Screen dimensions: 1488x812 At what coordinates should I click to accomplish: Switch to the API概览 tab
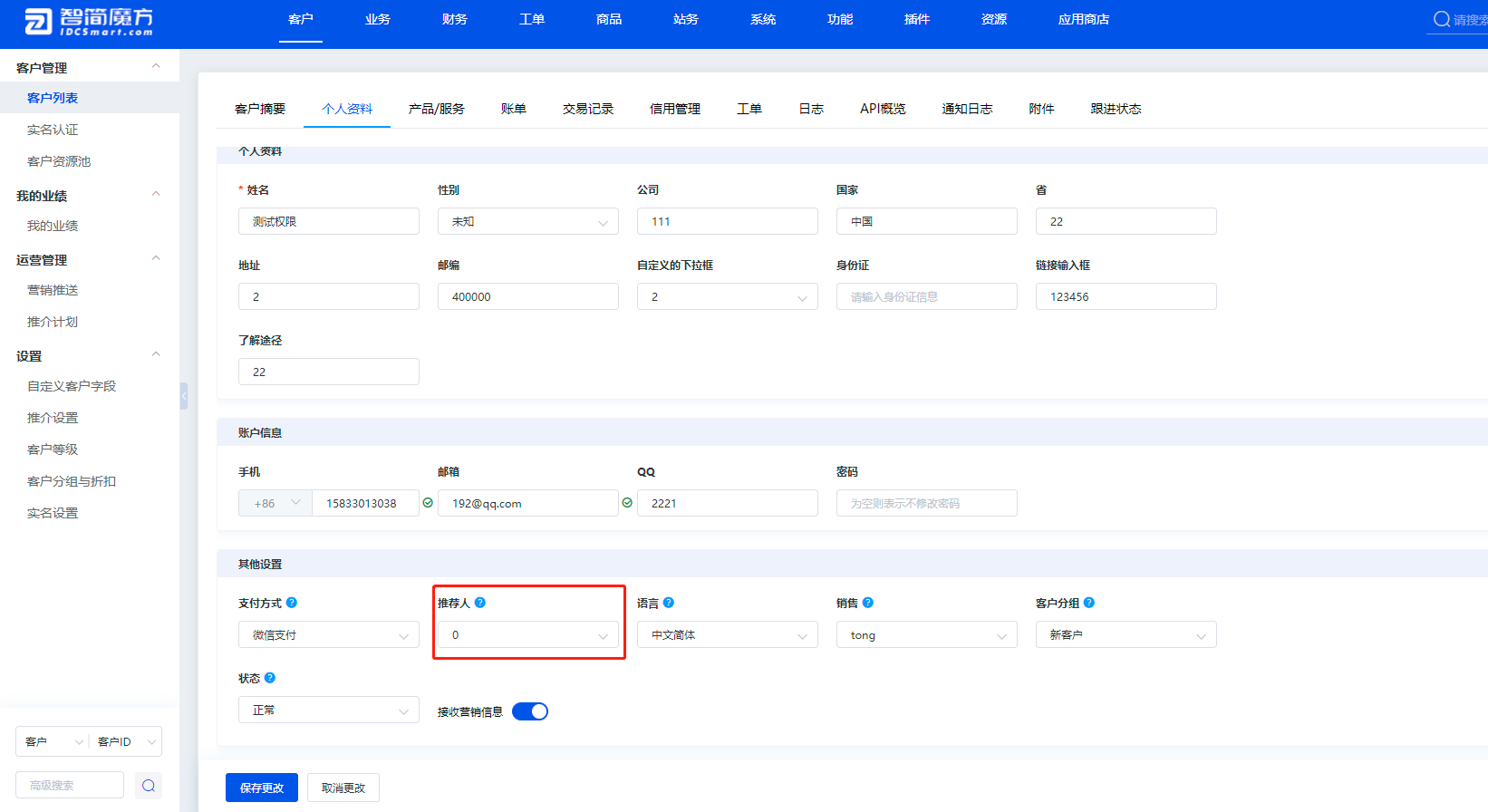tap(883, 109)
